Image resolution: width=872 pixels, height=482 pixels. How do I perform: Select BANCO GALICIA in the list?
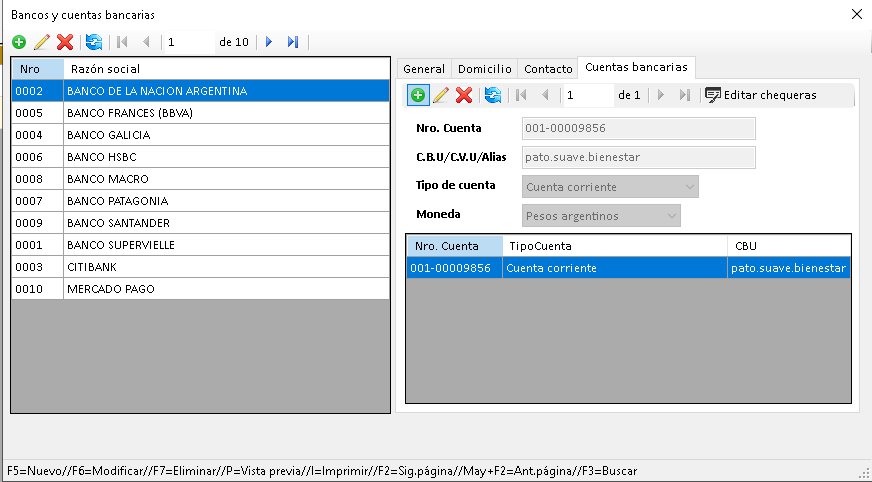click(108, 135)
